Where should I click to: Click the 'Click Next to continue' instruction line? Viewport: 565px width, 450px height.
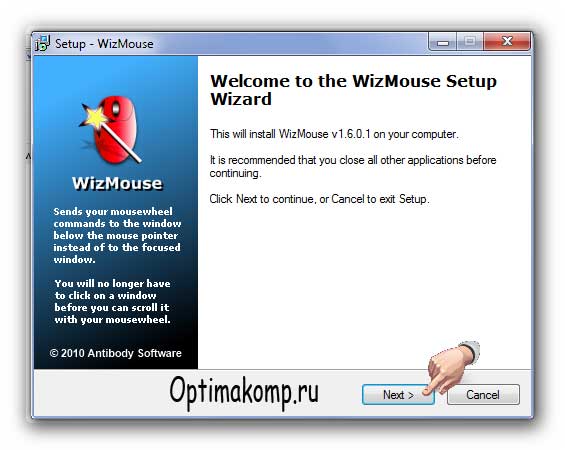[319, 199]
